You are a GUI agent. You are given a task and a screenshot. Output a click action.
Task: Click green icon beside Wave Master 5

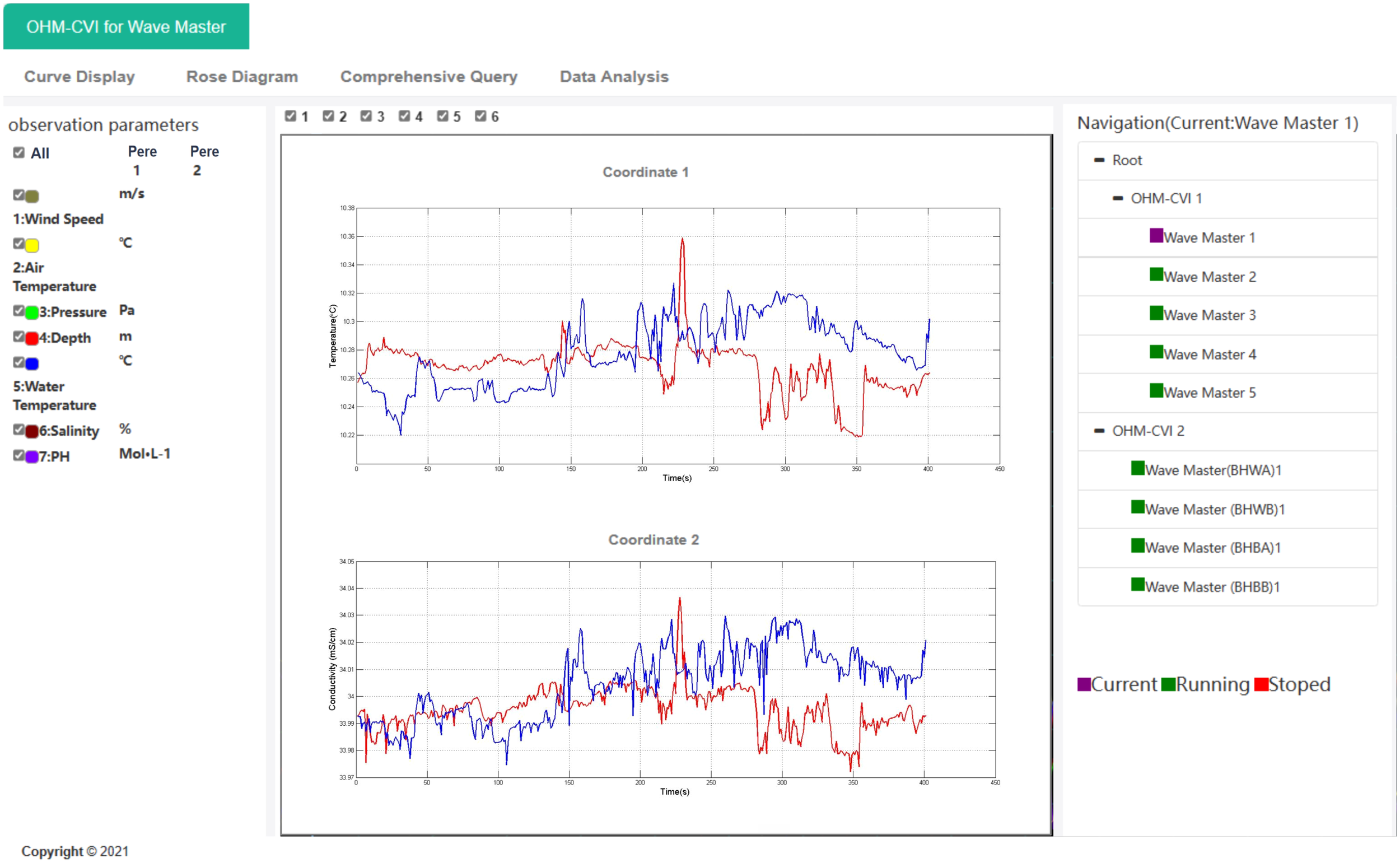pos(1156,391)
